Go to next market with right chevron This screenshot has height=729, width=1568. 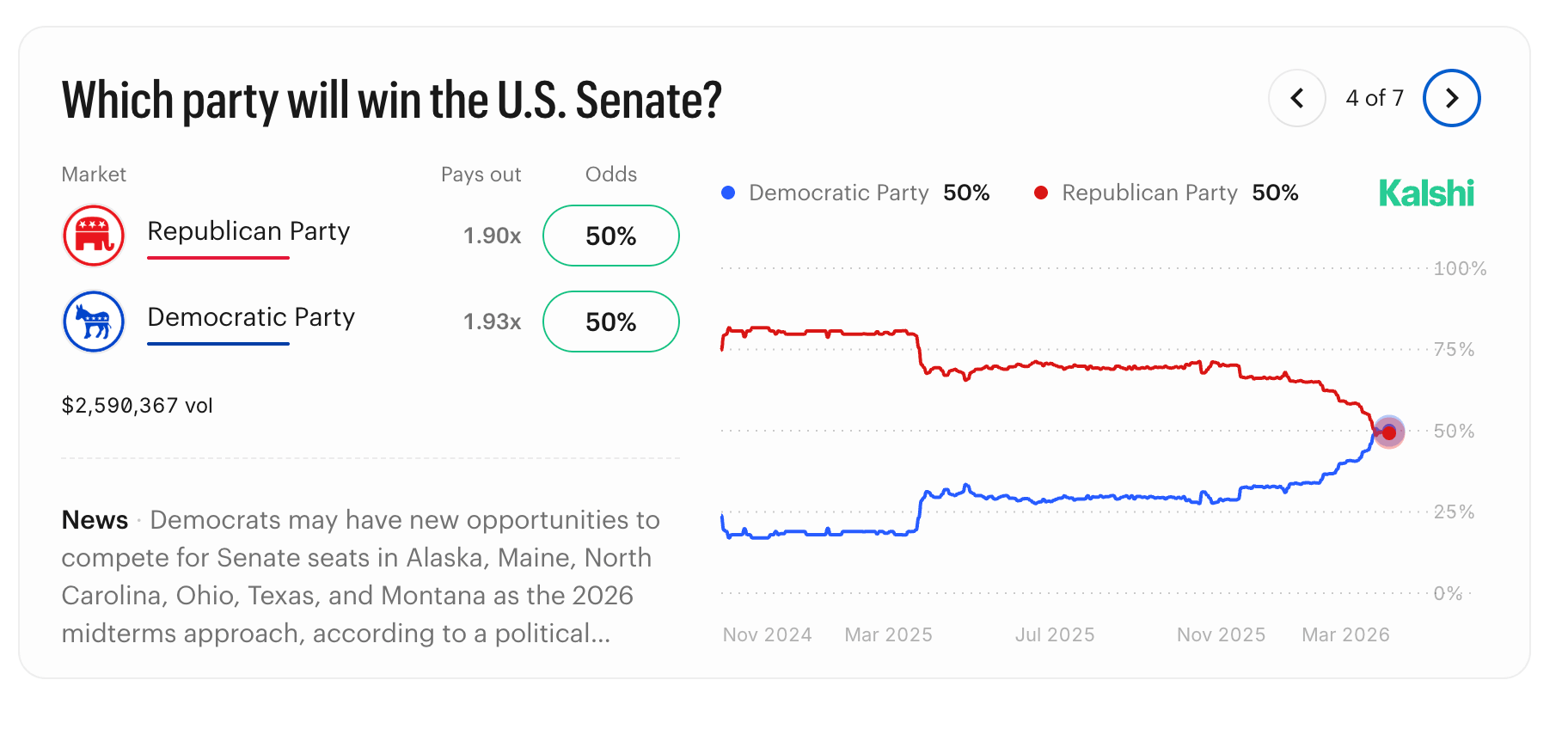point(1451,98)
